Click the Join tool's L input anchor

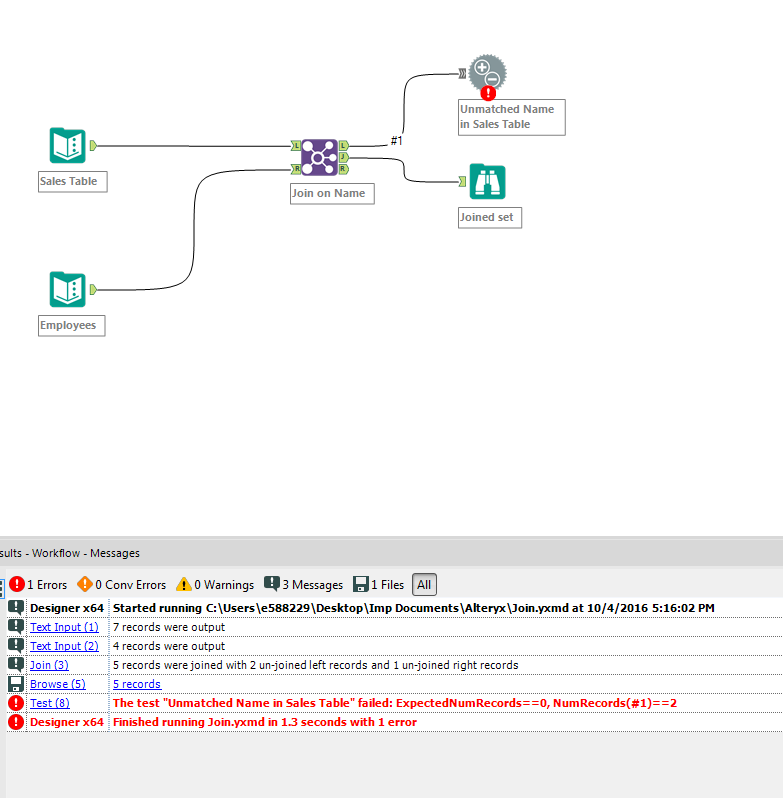[296, 146]
